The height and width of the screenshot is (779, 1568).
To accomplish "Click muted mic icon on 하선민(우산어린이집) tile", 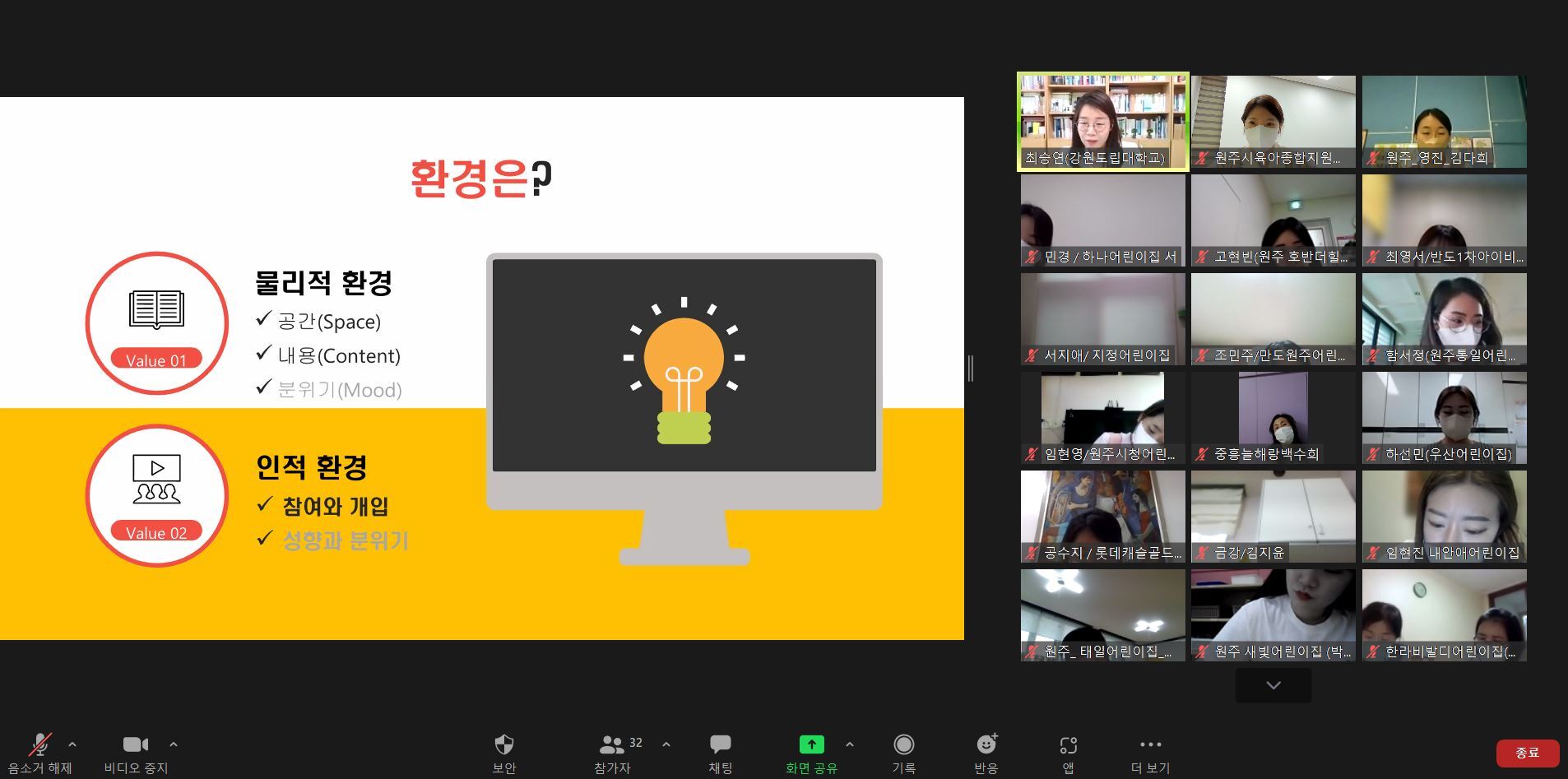I will (1373, 454).
